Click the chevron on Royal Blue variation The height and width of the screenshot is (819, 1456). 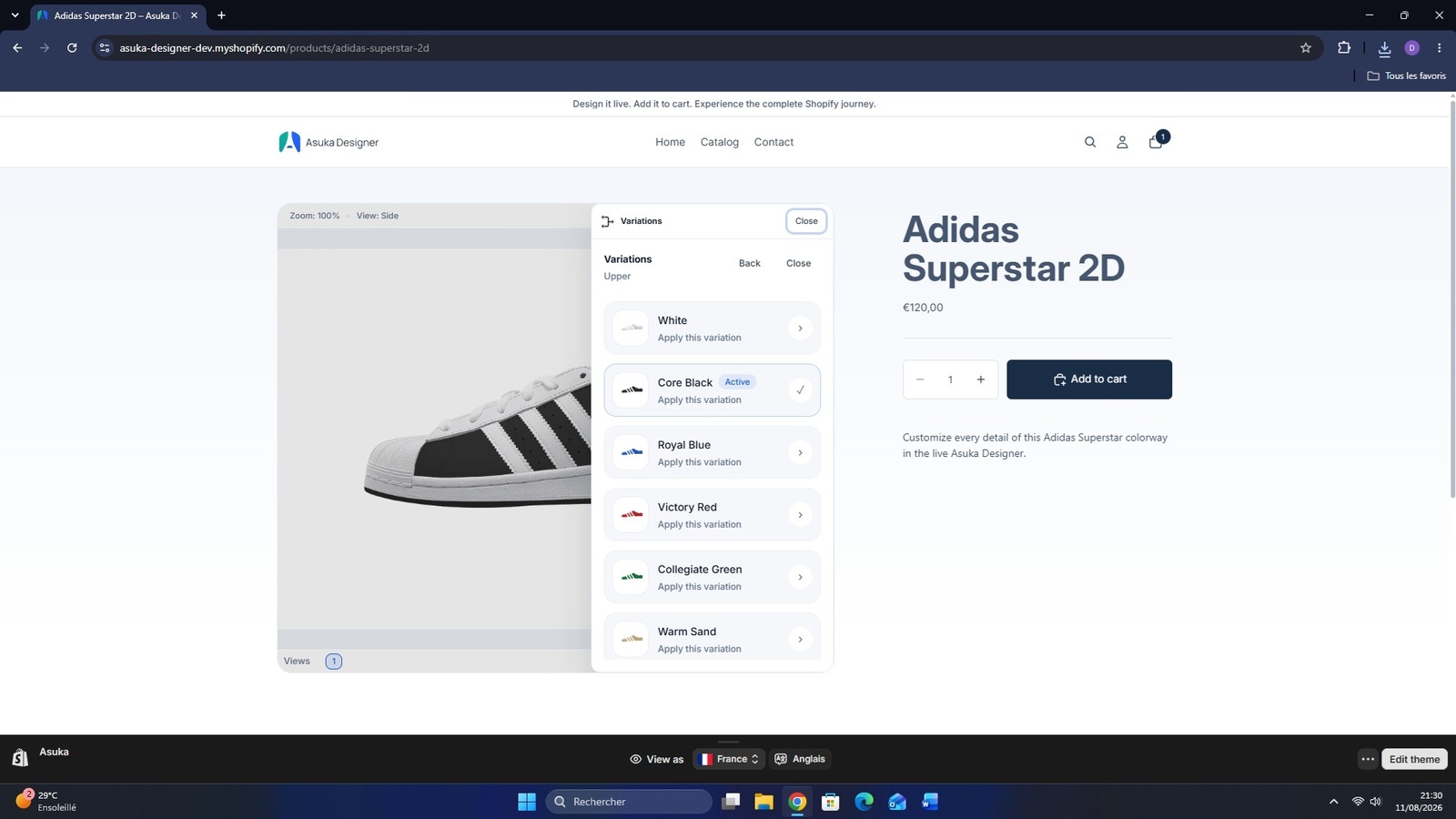point(800,452)
